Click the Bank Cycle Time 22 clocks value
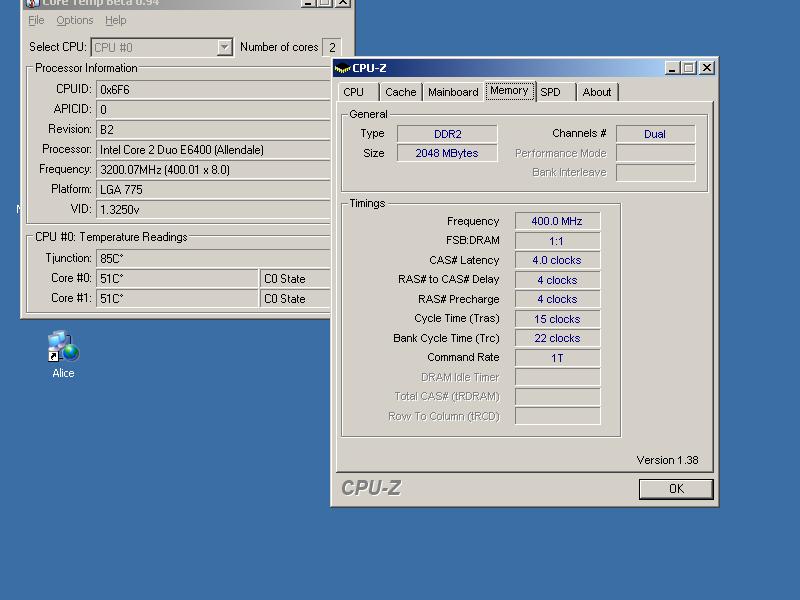800x600 pixels. coord(557,338)
